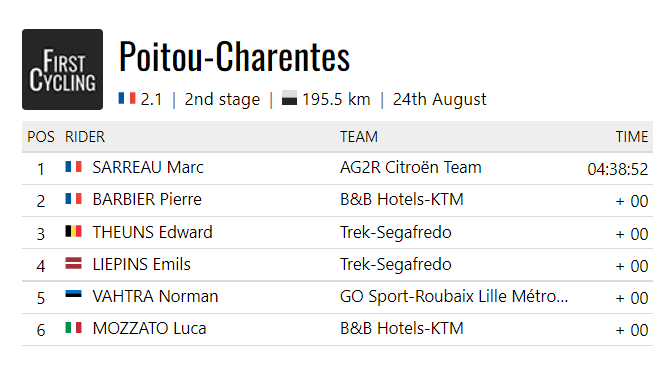The image size is (665, 378).
Task: Open rider THEUNS Edward
Action: tap(153, 232)
